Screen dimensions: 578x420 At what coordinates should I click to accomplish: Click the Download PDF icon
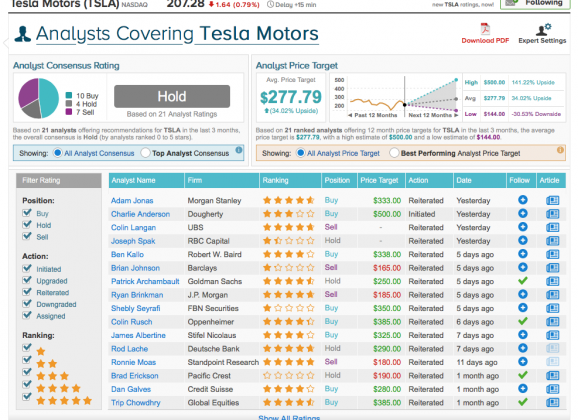pos(485,29)
